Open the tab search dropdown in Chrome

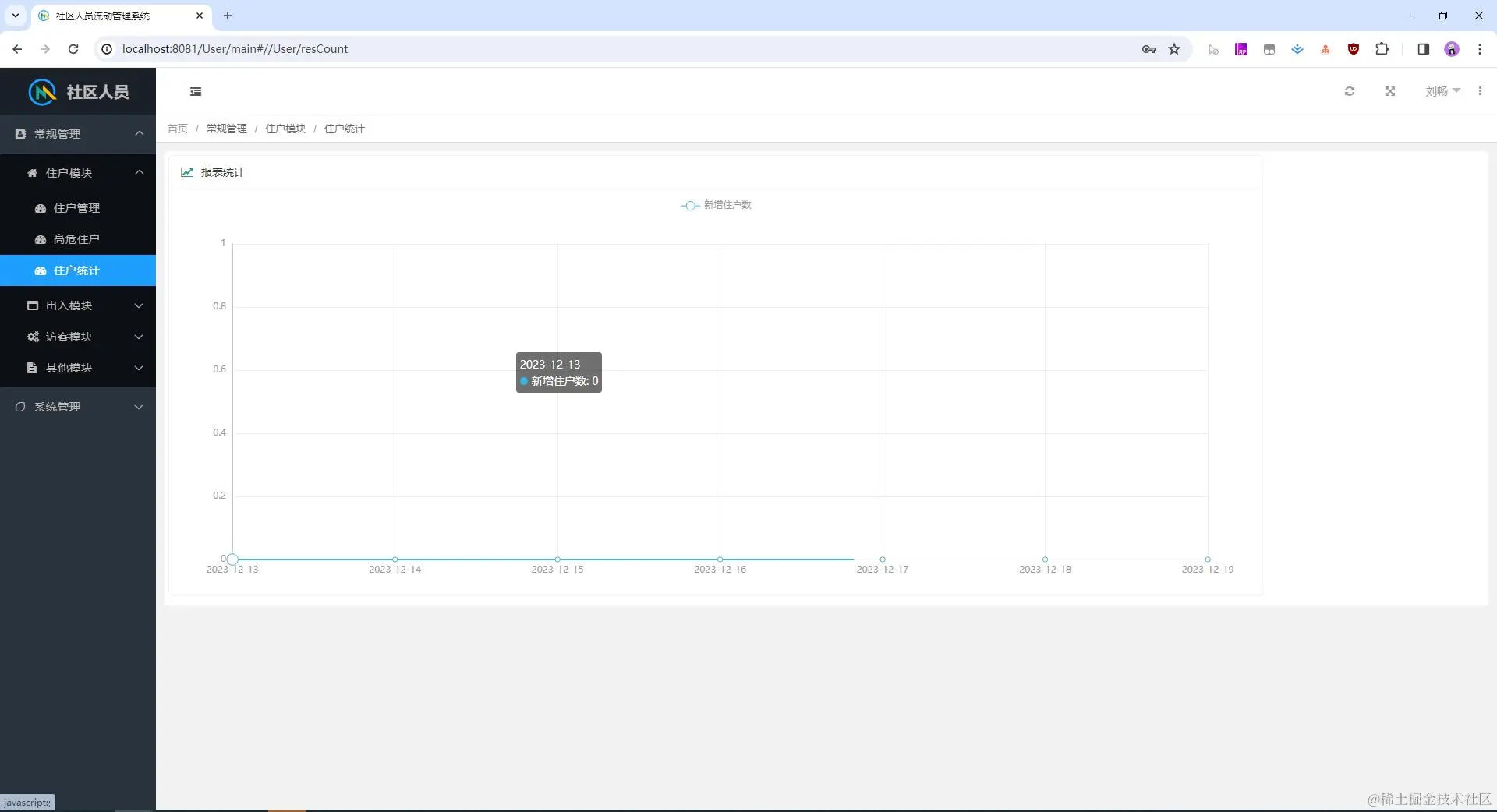coord(15,16)
